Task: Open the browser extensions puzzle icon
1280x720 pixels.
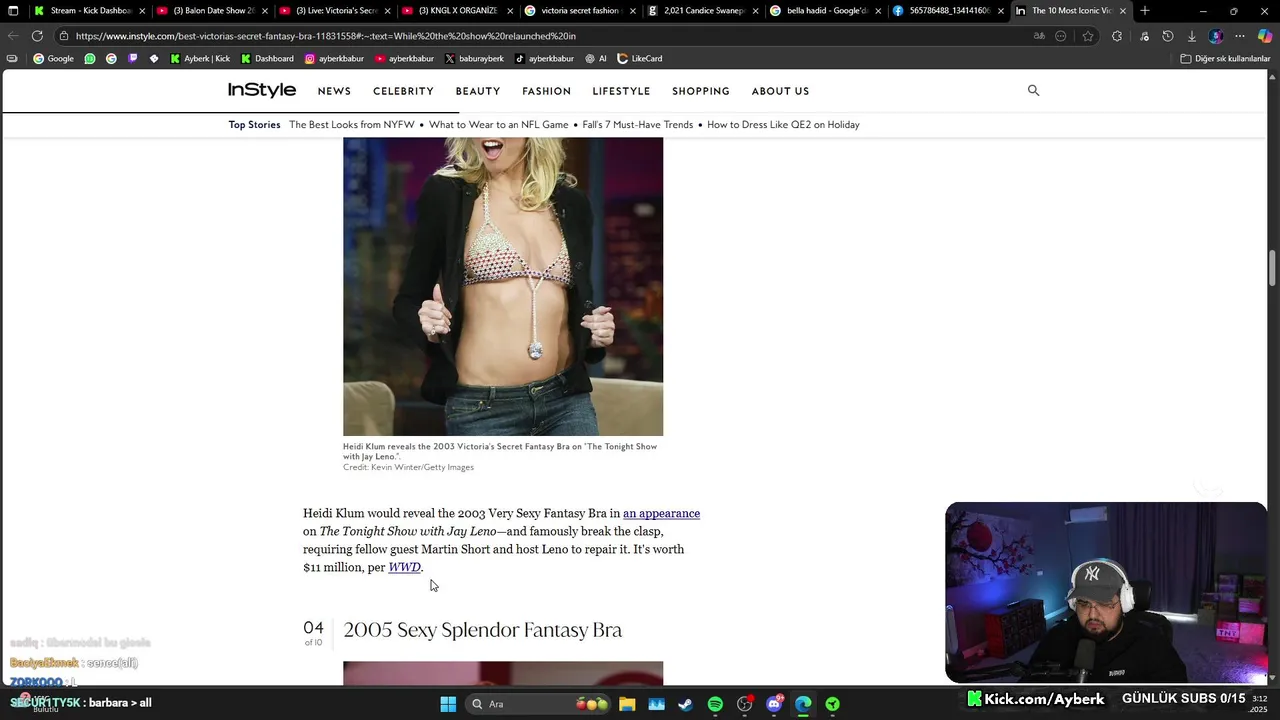Action: (x=1117, y=36)
